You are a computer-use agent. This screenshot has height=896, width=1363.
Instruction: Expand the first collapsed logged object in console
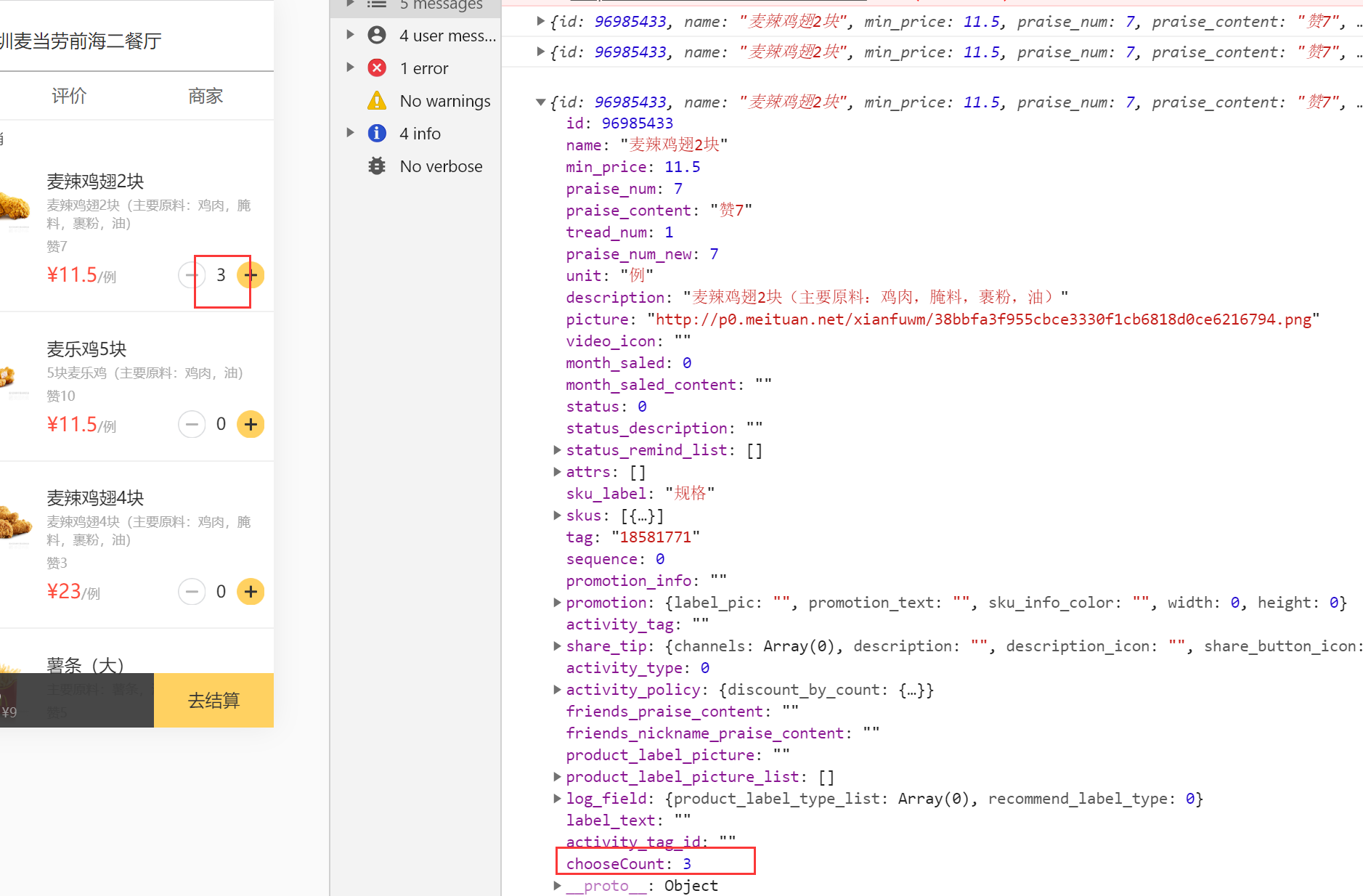tap(540, 21)
